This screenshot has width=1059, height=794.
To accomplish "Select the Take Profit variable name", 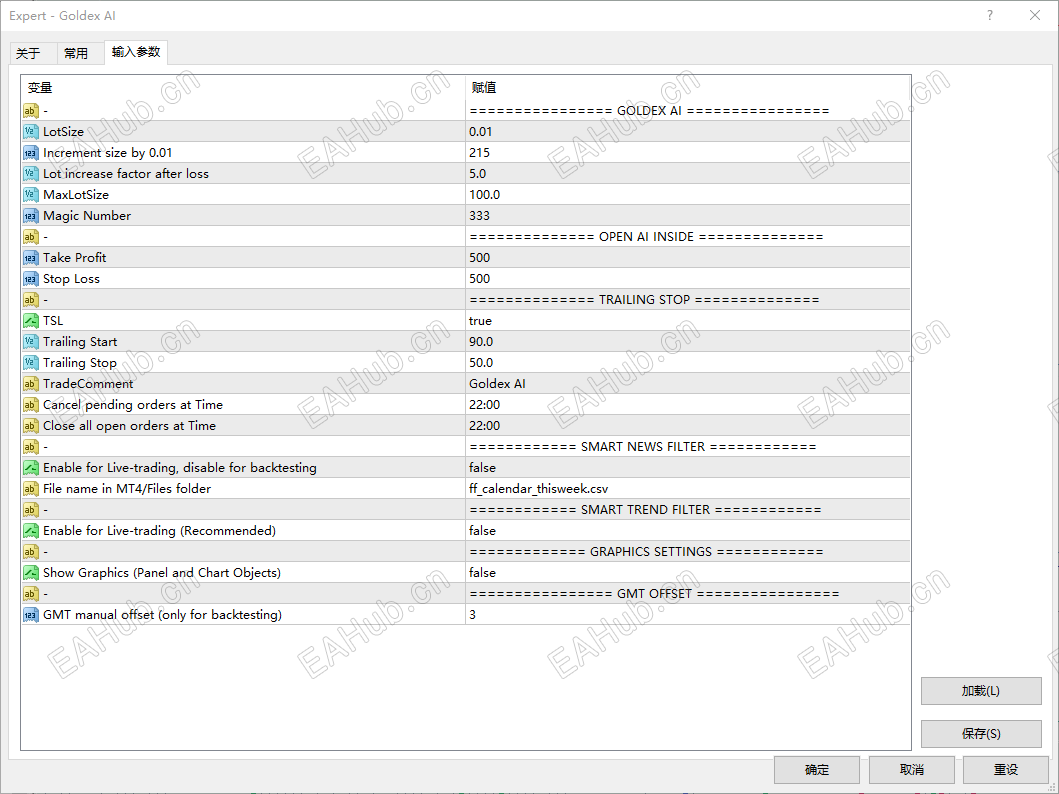I will [x=74, y=257].
